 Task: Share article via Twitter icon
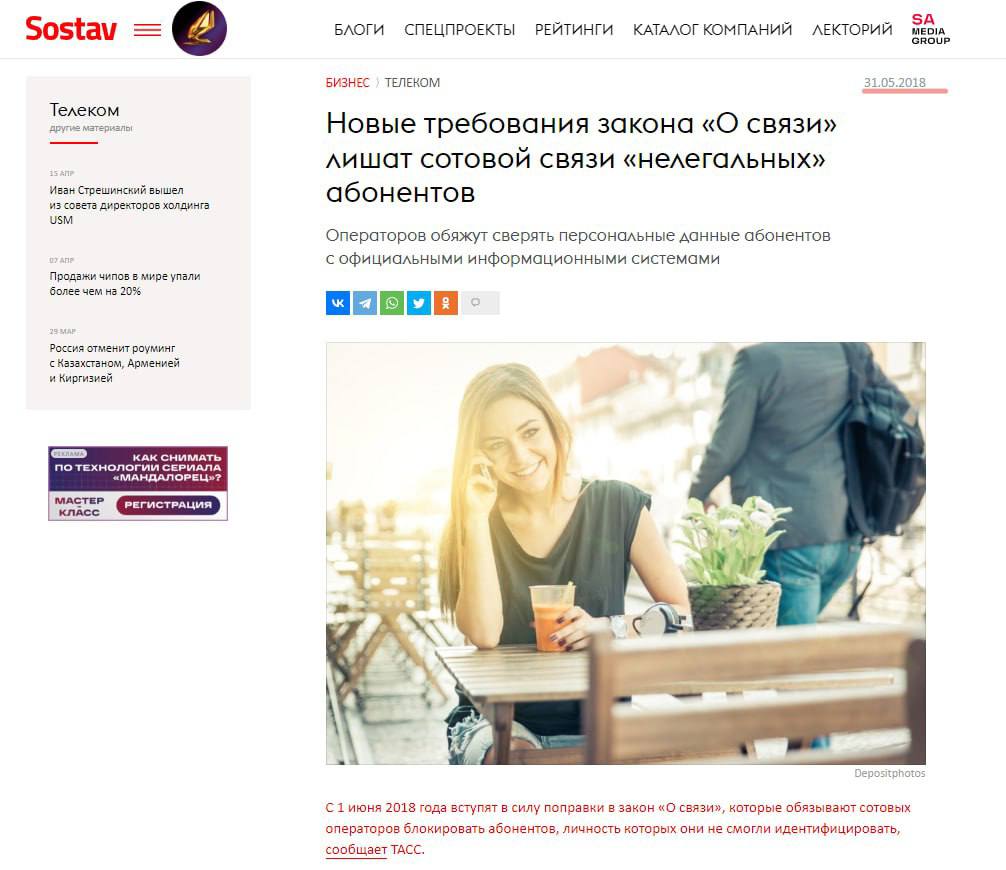point(418,303)
